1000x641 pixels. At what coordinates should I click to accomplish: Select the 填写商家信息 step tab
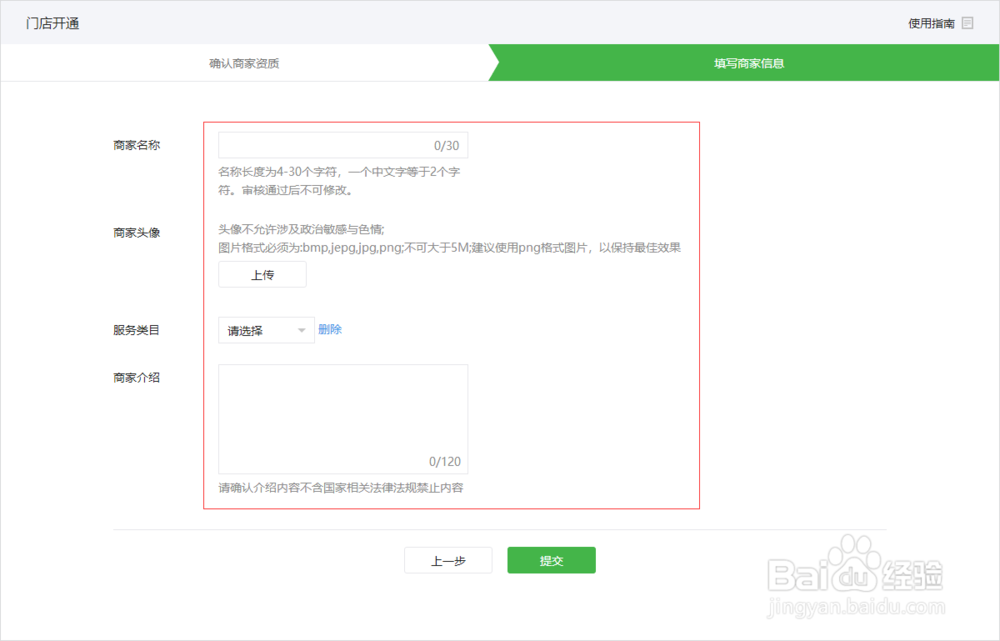coord(749,63)
